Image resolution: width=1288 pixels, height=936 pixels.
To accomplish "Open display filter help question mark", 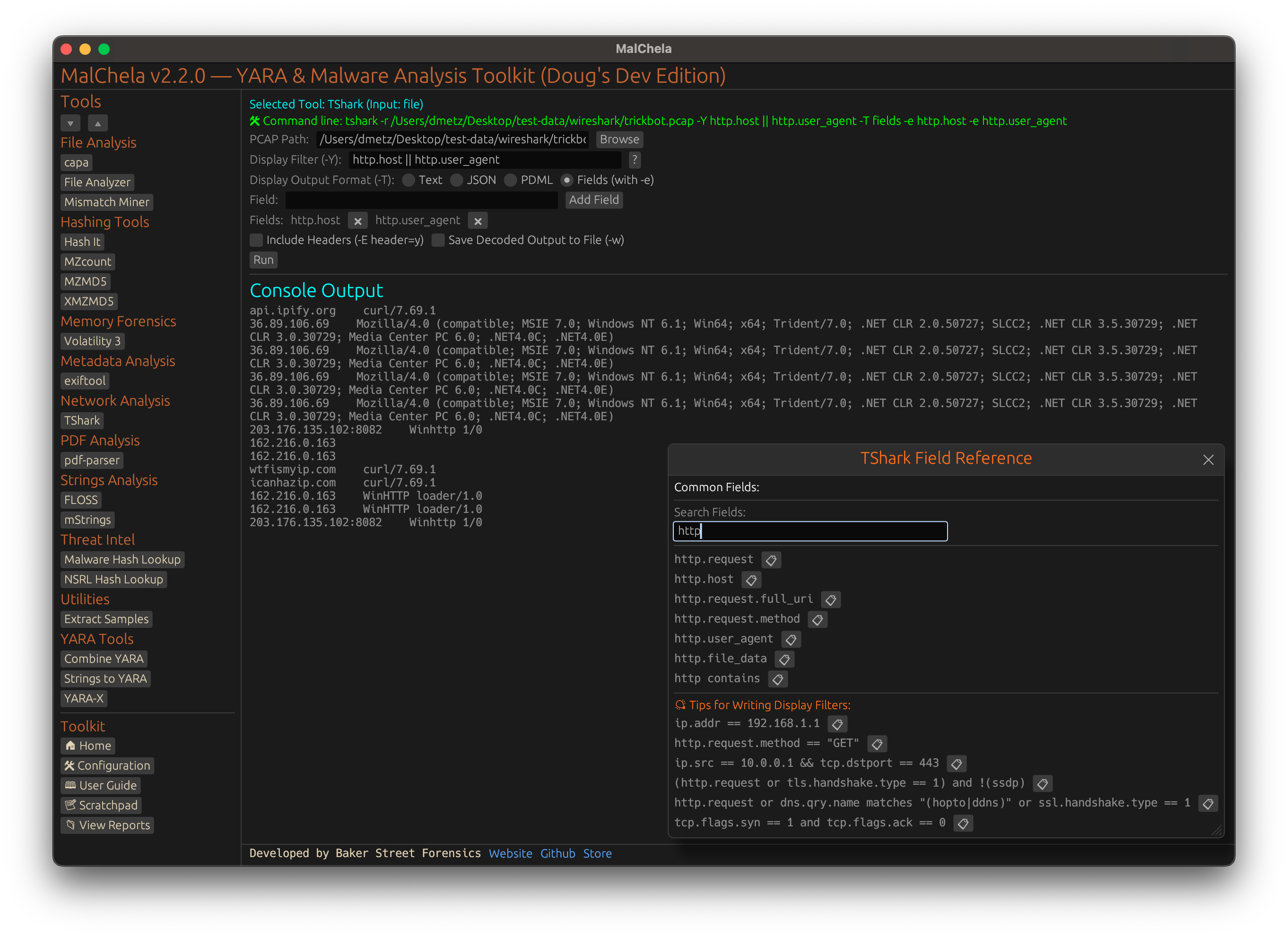I will [635, 159].
